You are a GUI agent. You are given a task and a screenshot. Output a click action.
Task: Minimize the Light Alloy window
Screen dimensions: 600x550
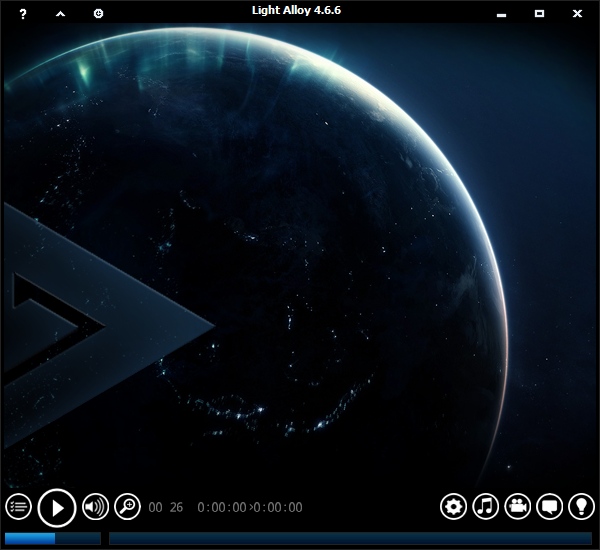pos(501,14)
